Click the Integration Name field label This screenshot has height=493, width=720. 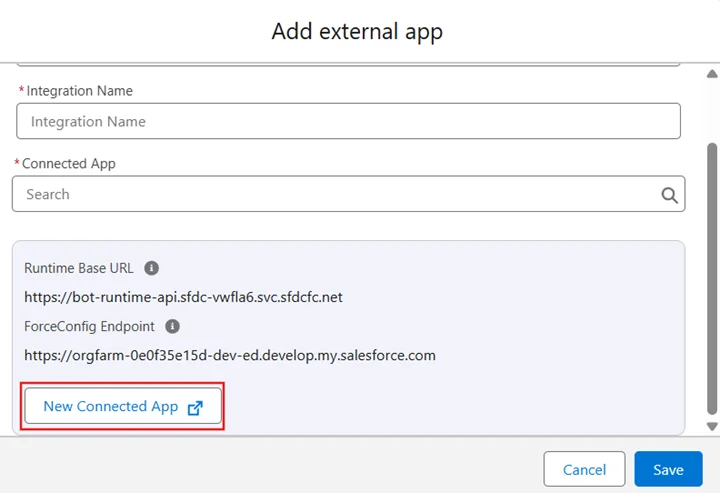pos(79,91)
